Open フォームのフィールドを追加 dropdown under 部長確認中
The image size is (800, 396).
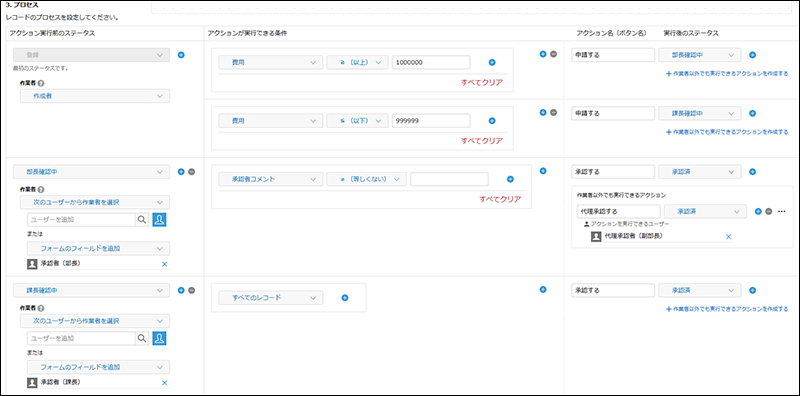pyautogui.click(x=98, y=249)
